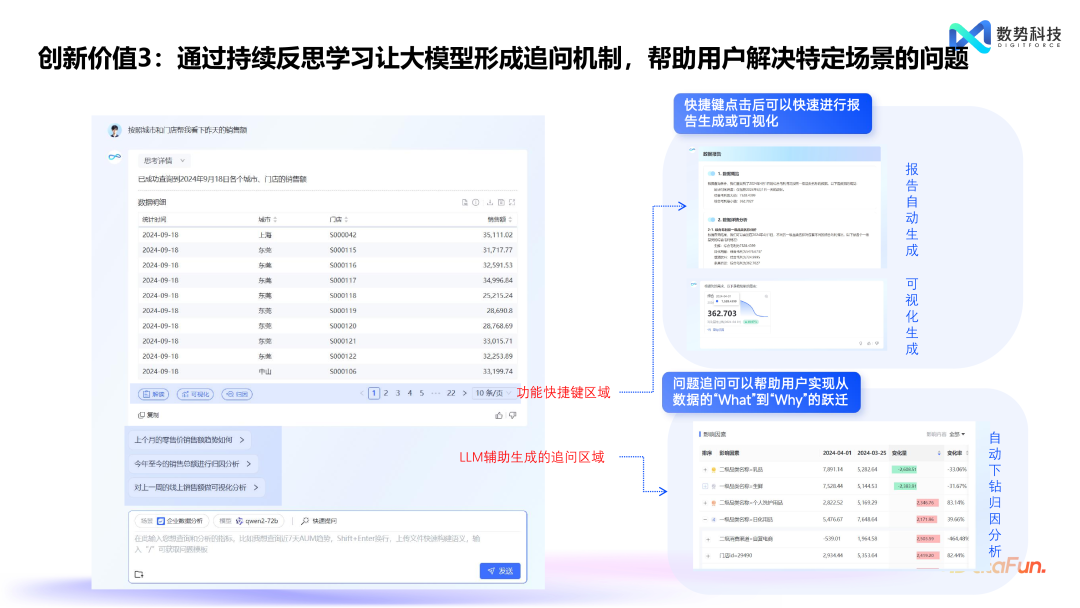Expand the 二级品类名称=乳品 row

click(x=705, y=470)
